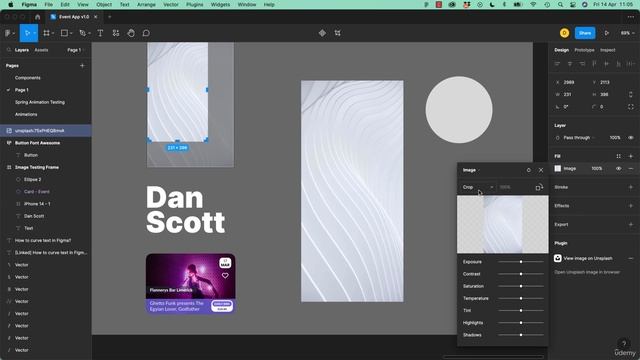Add a stroke

click(x=631, y=187)
